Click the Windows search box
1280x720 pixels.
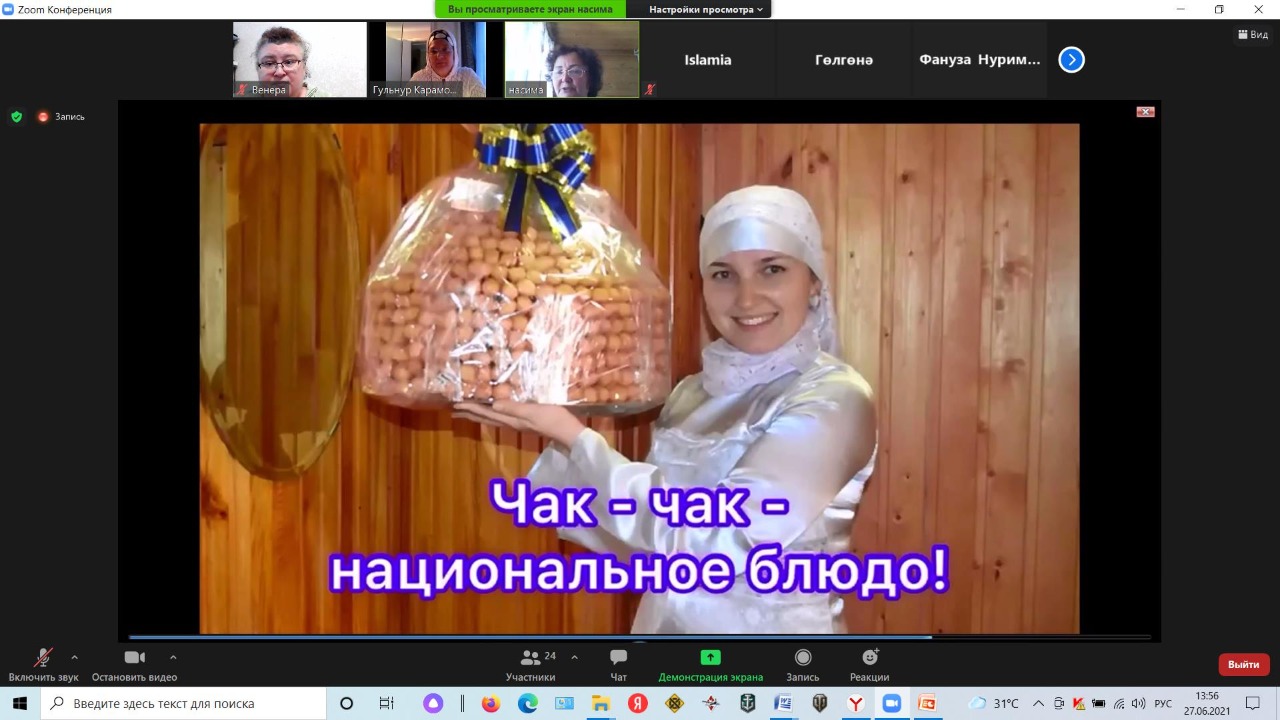185,703
